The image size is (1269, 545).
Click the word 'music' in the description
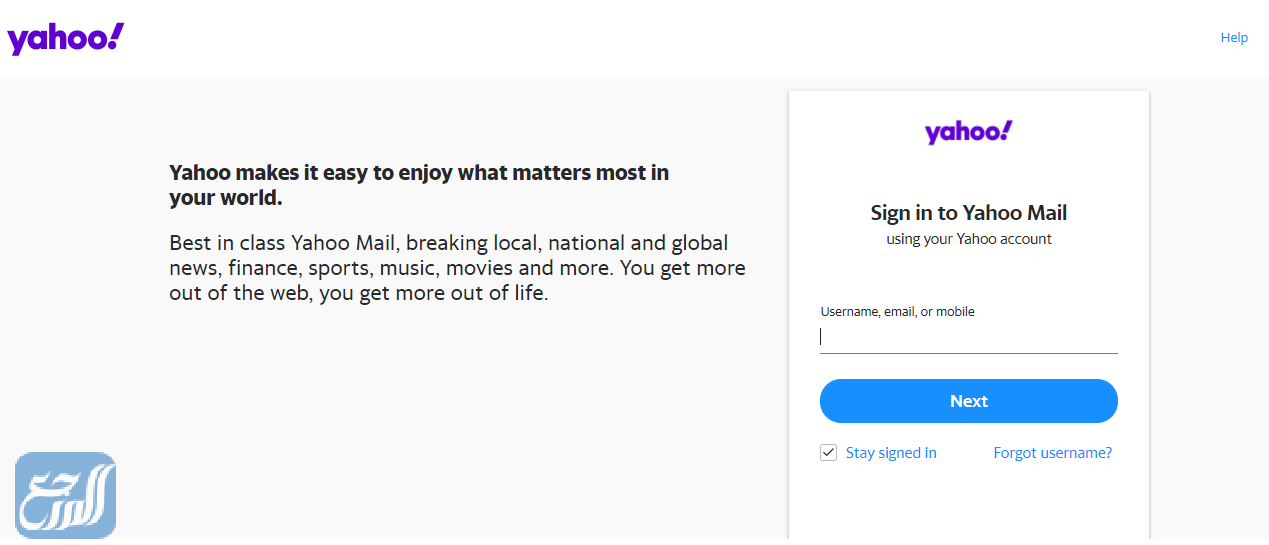(410, 268)
